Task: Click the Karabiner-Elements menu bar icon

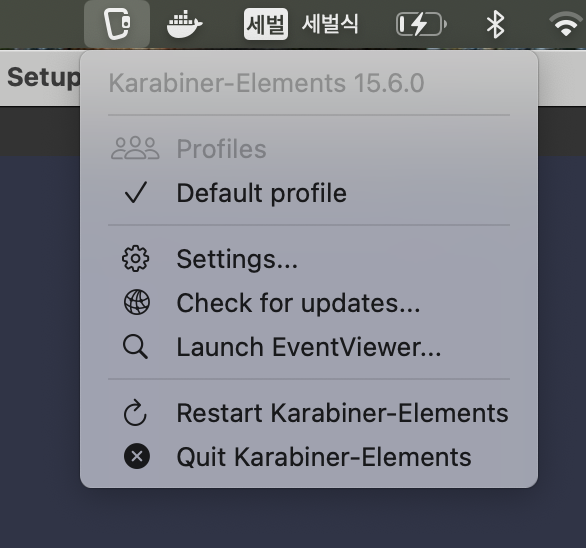Action: (x=117, y=24)
